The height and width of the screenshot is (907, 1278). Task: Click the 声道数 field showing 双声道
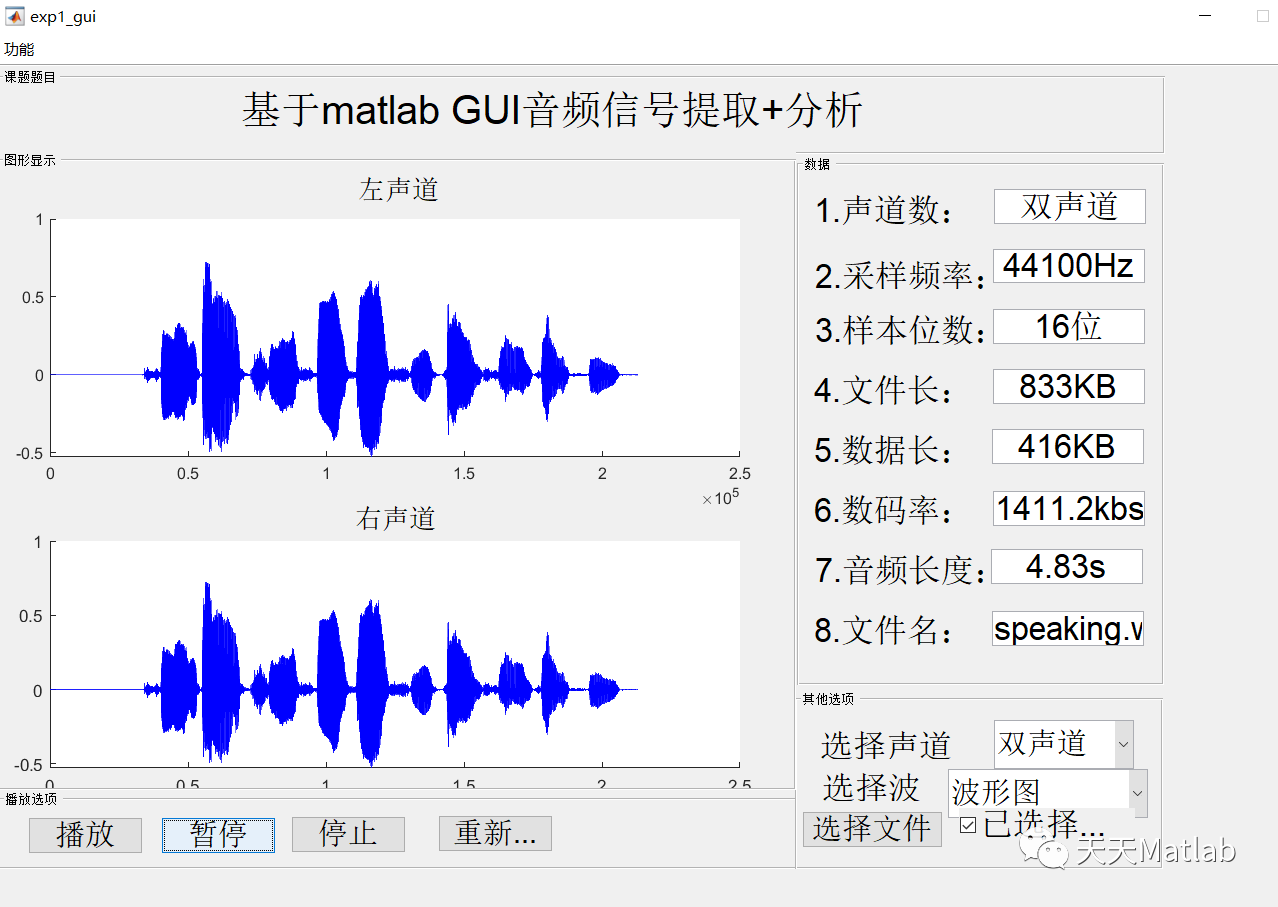tap(1069, 207)
